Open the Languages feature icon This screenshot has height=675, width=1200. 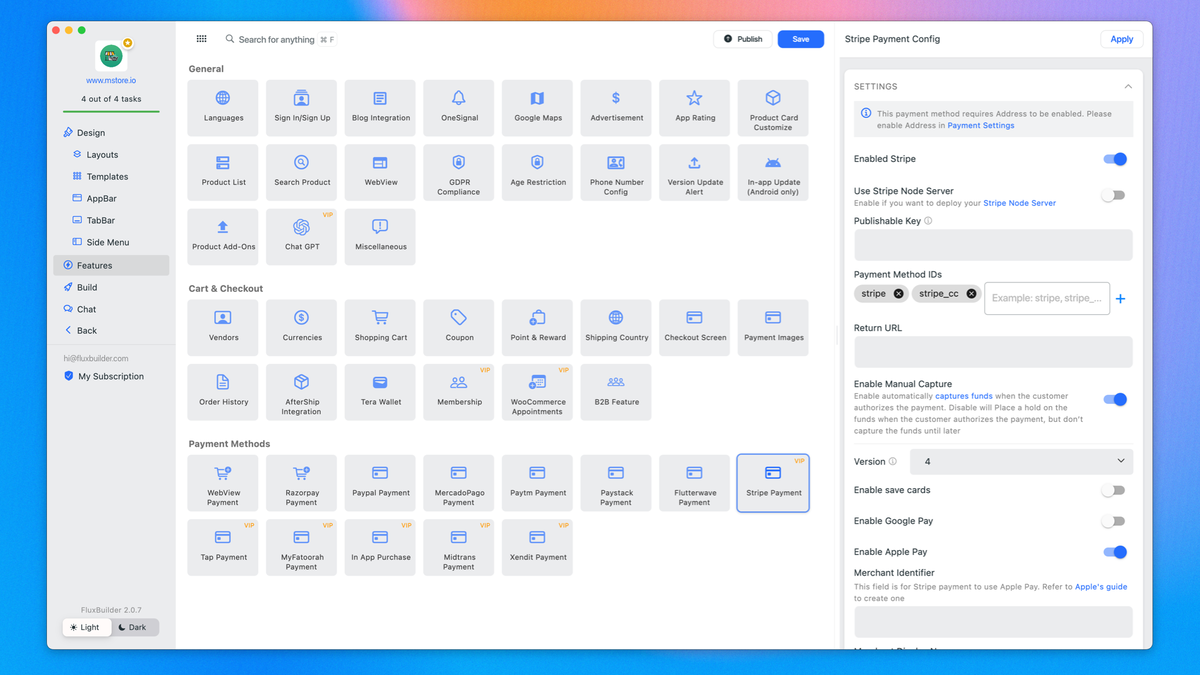tap(222, 107)
